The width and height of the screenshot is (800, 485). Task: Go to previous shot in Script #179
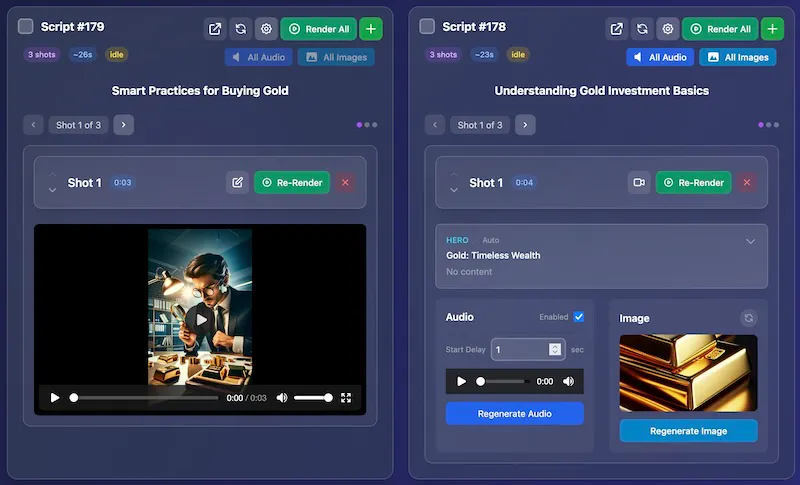[x=33, y=125]
